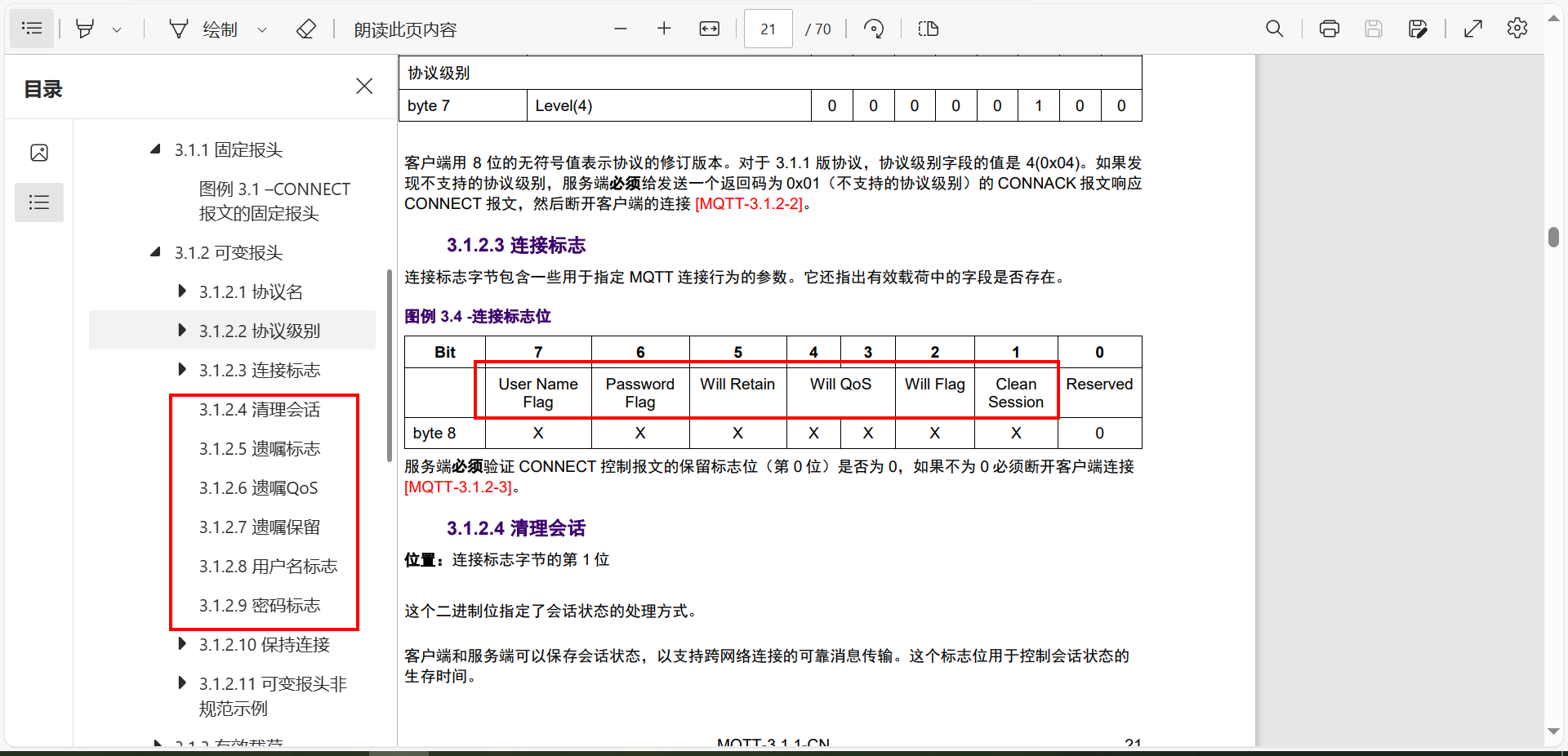Click the User Name Flag table cell
The image size is (1568, 756).
(x=537, y=393)
